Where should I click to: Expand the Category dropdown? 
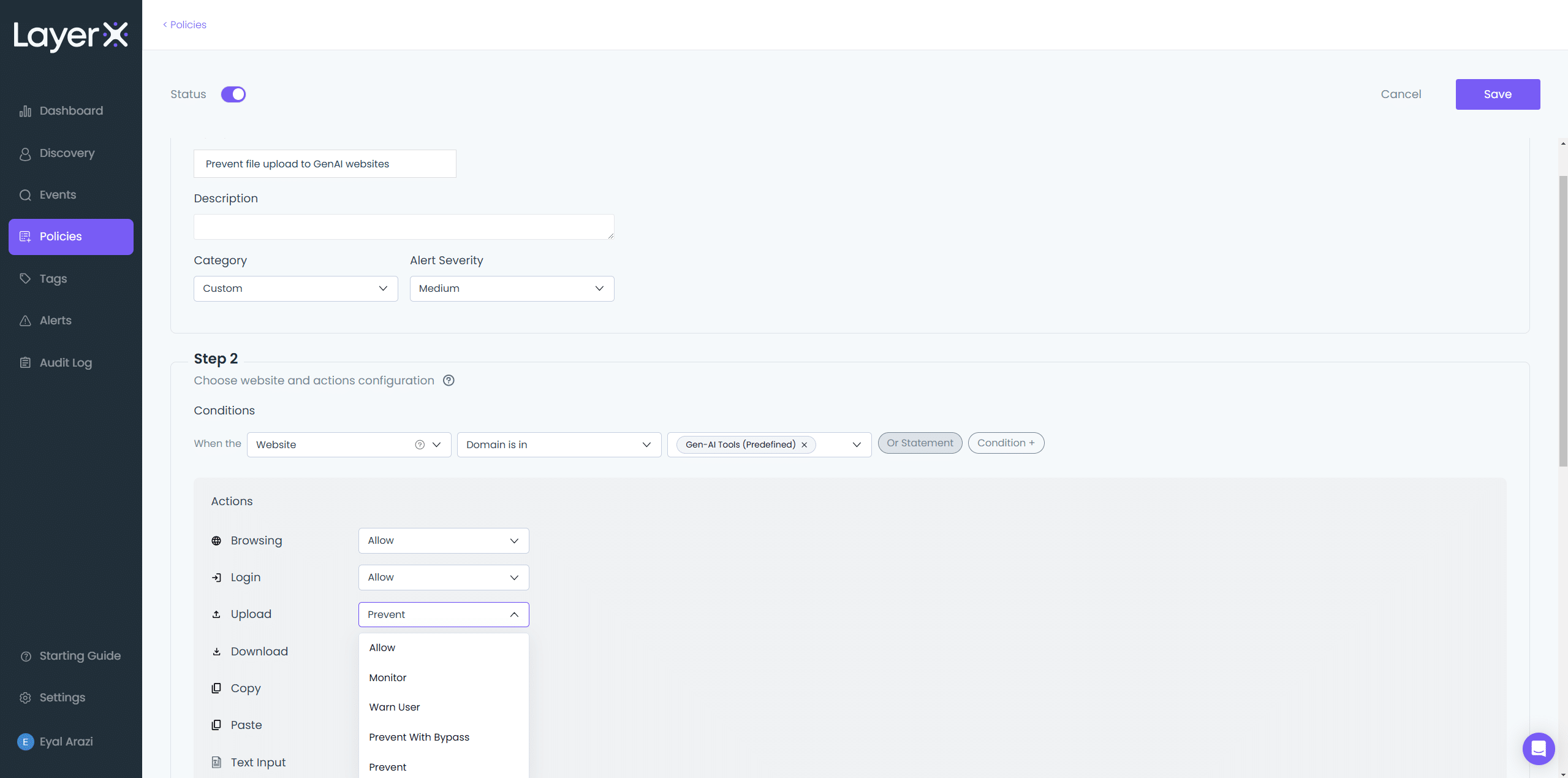coord(295,288)
